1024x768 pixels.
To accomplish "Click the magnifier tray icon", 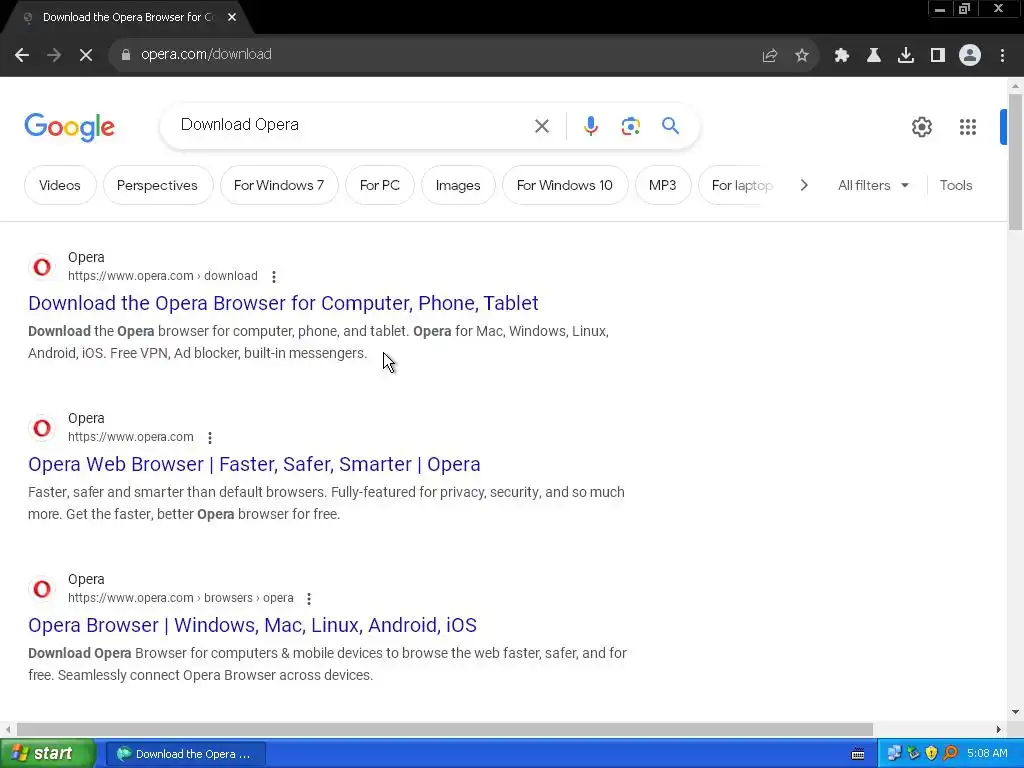I will pos(950,754).
